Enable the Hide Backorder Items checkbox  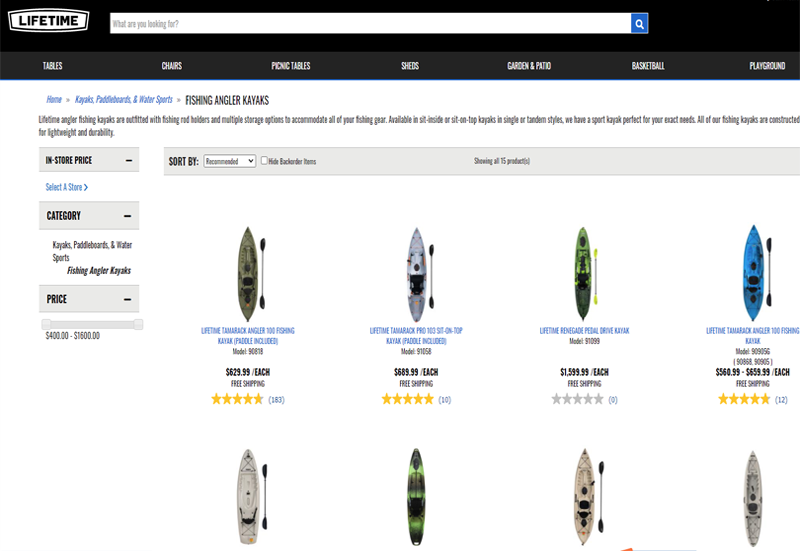click(264, 161)
